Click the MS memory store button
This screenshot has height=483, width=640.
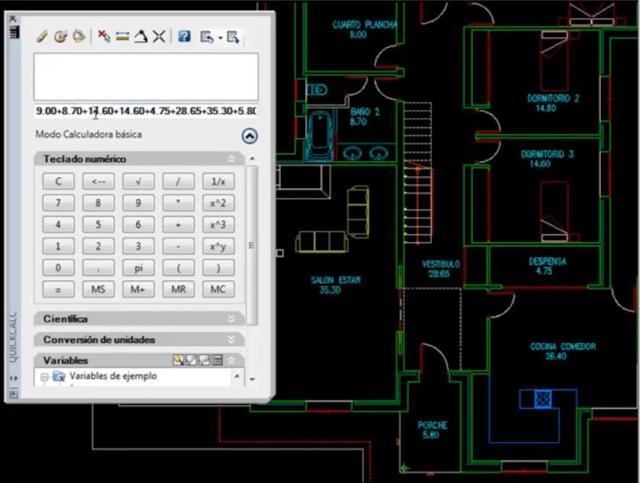pyautogui.click(x=98, y=289)
